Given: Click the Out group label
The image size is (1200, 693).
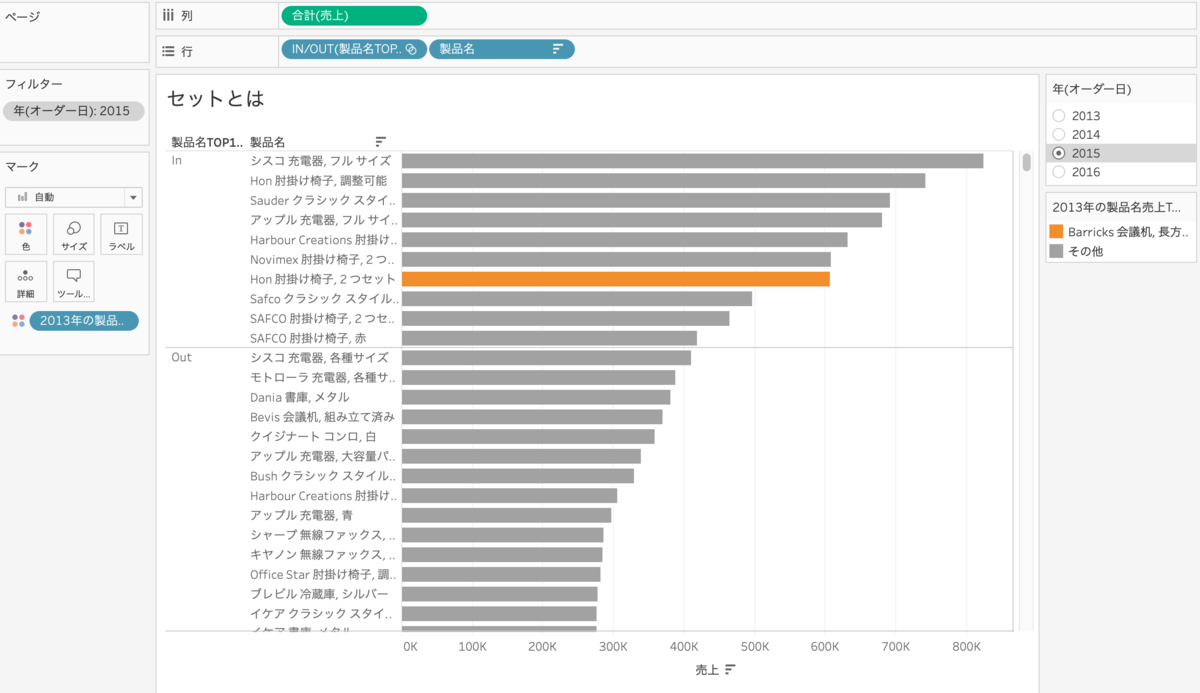Looking at the screenshot, I should (181, 357).
